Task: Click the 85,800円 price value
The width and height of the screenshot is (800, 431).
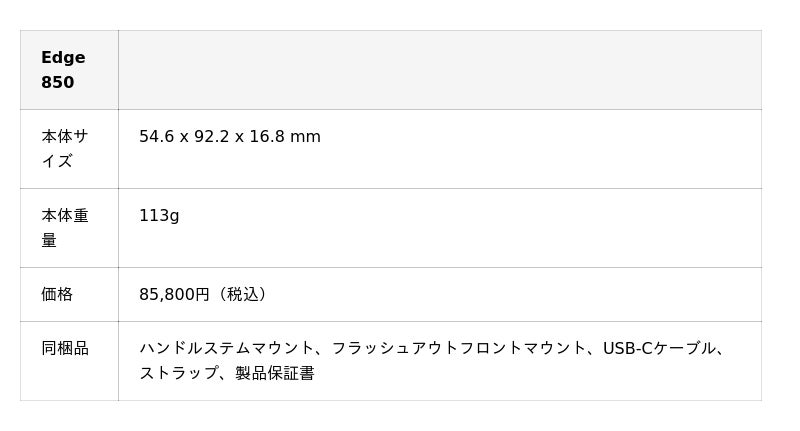Action: (174, 295)
